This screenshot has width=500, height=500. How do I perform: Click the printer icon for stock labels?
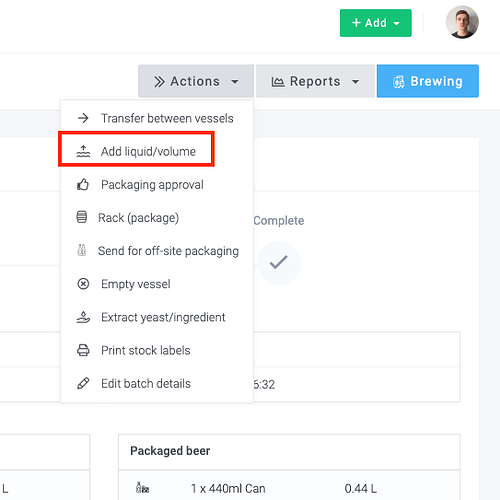(x=83, y=350)
